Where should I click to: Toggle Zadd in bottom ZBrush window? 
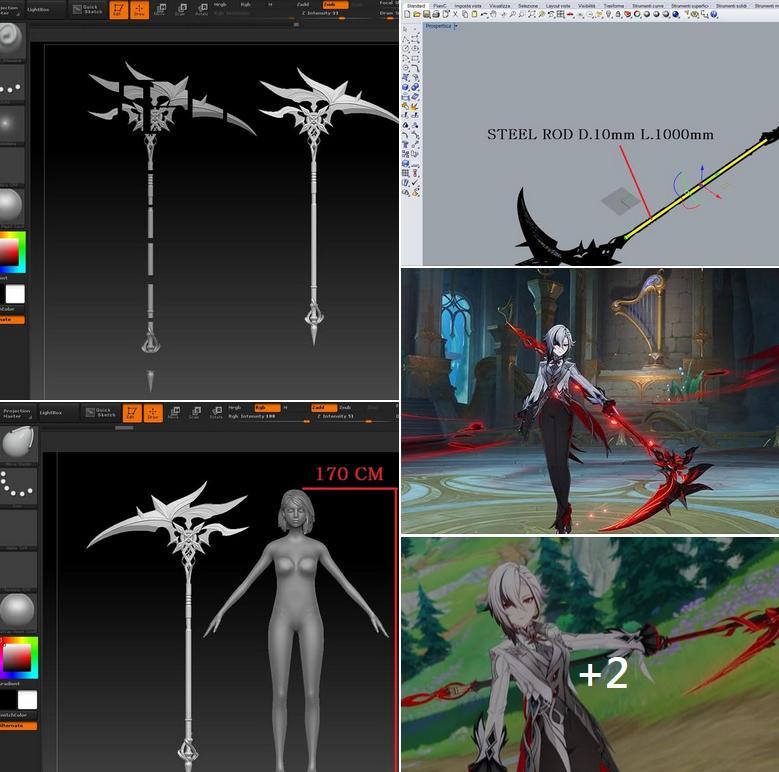(x=323, y=407)
